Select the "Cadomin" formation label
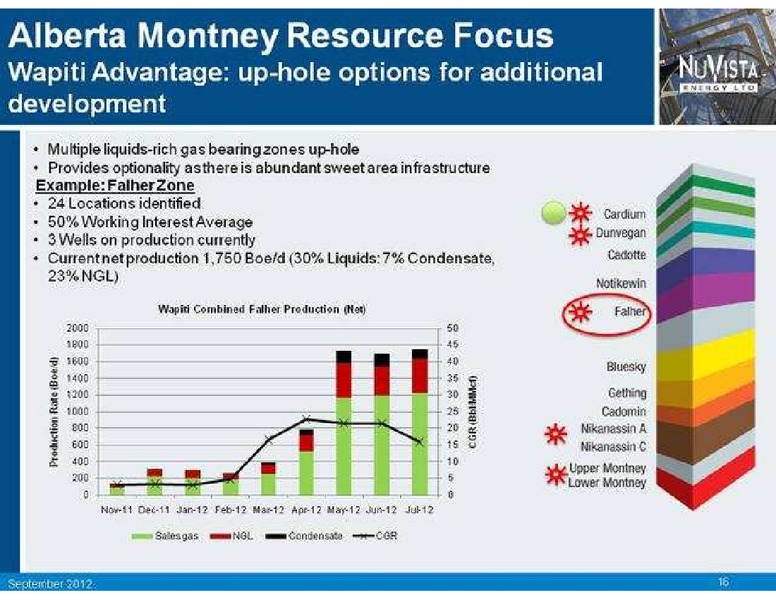This screenshot has width=776, height=600. (624, 411)
